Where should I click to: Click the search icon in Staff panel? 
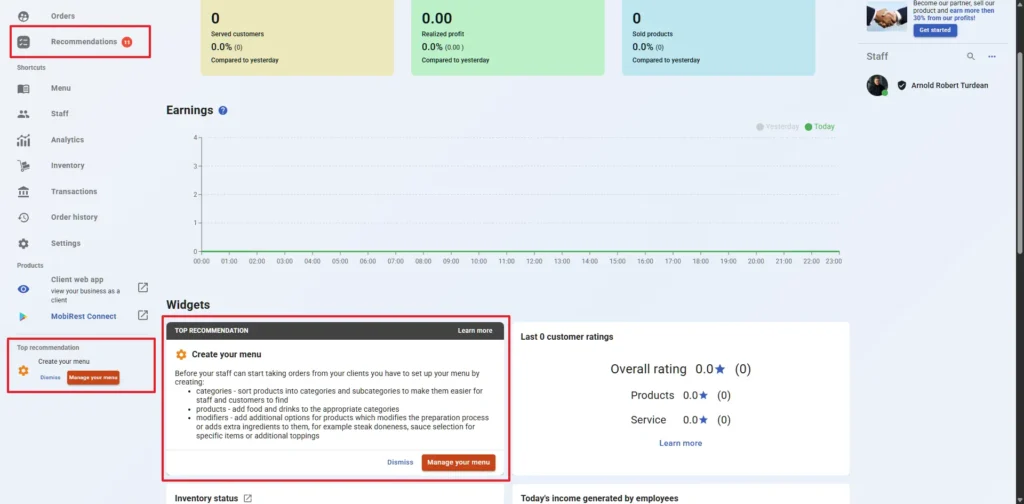tap(970, 57)
